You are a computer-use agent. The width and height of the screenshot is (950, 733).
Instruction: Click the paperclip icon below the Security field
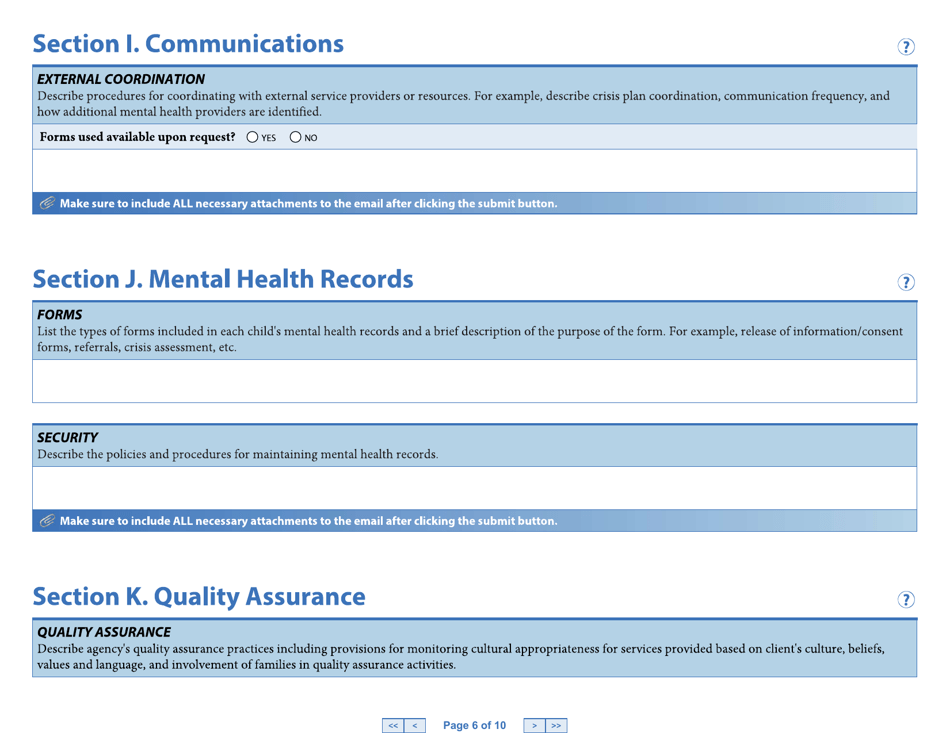click(48, 521)
